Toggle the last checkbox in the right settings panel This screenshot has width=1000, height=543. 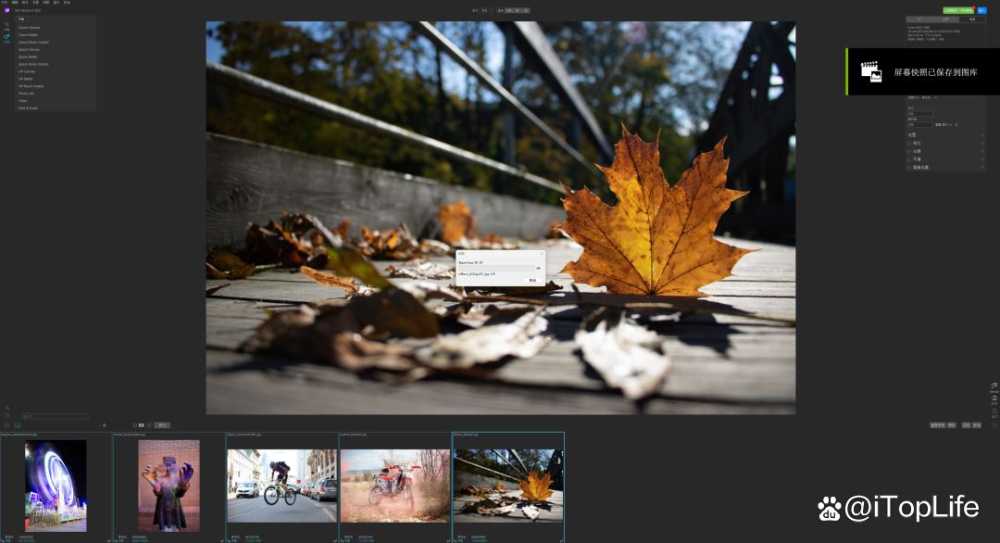[910, 167]
